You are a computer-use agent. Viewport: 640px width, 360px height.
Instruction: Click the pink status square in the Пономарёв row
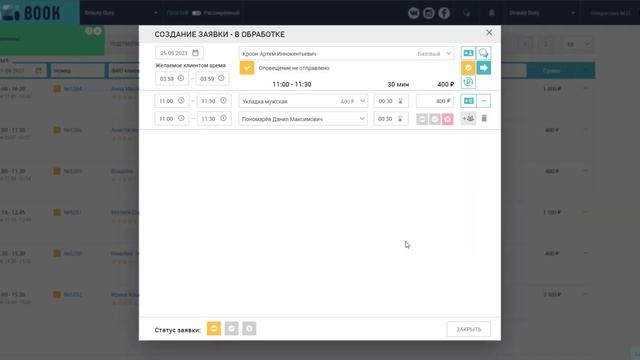coord(448,119)
